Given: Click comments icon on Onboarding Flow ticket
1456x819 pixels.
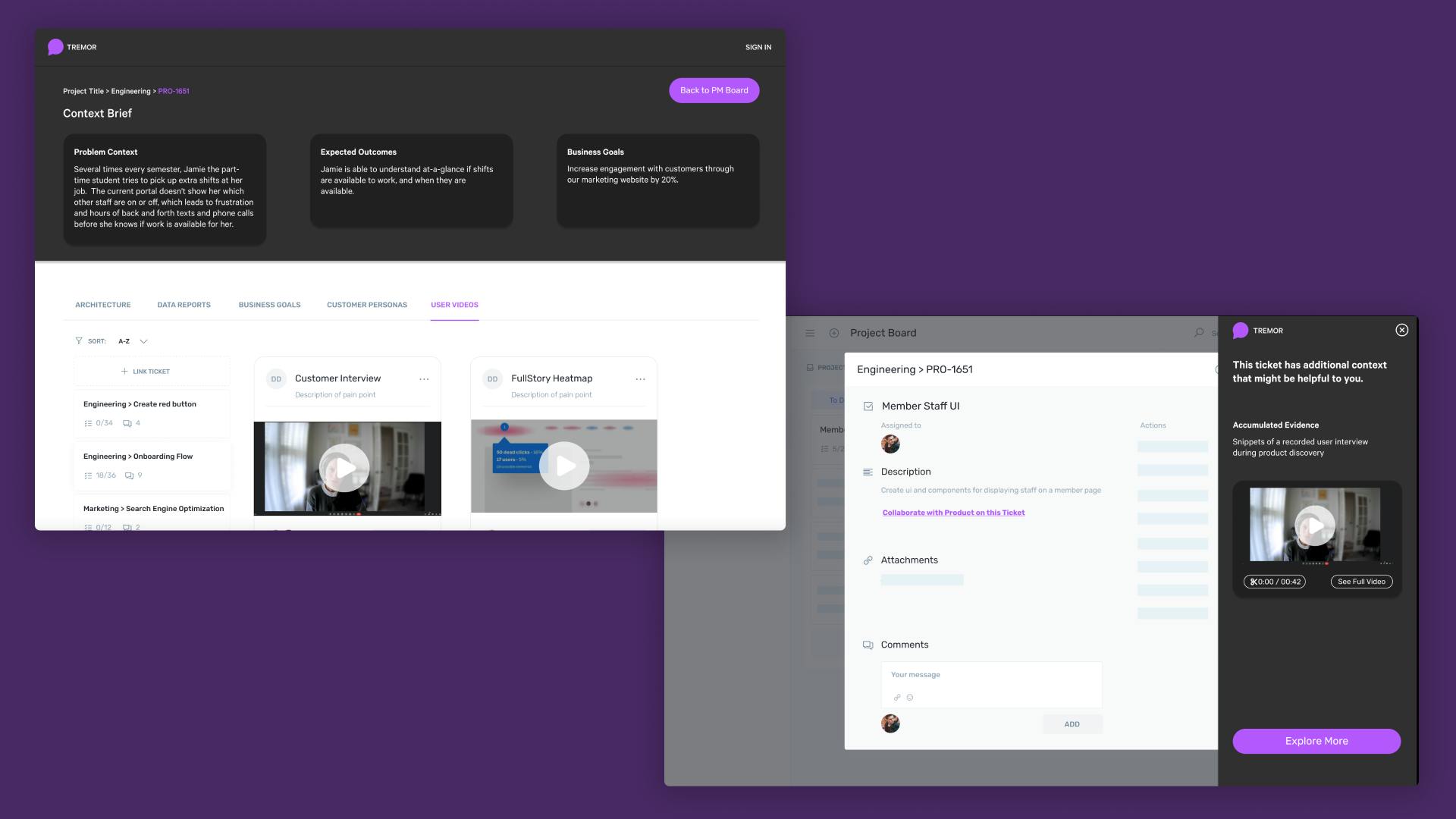Looking at the screenshot, I should click(x=129, y=475).
